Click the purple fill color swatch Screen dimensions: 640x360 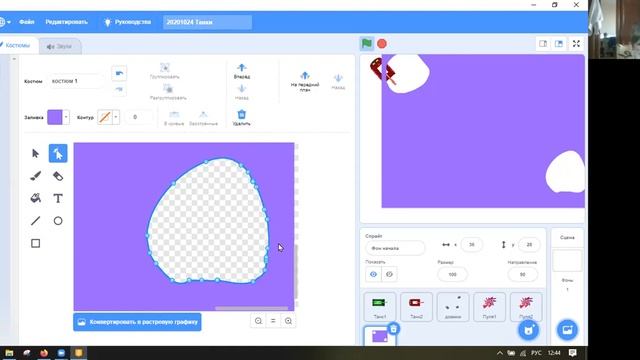tap(55, 117)
